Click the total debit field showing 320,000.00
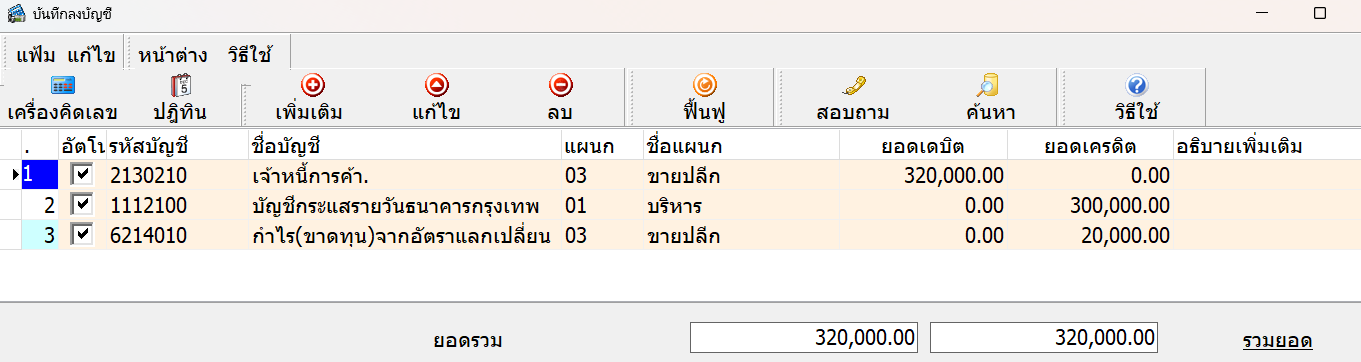This screenshot has height=362, width=1361. (x=804, y=337)
